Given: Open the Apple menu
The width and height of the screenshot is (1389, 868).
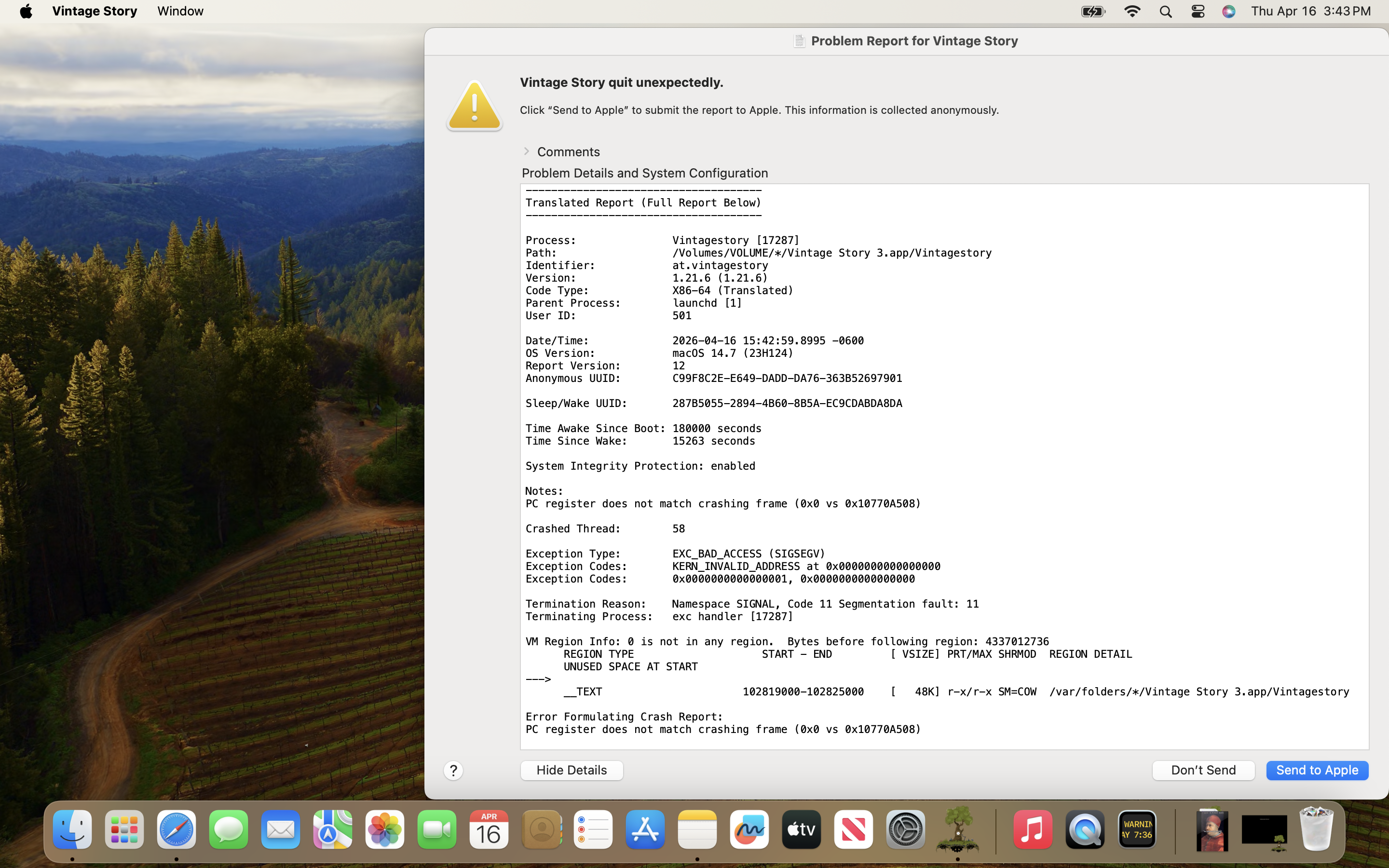Looking at the screenshot, I should tap(26, 12).
